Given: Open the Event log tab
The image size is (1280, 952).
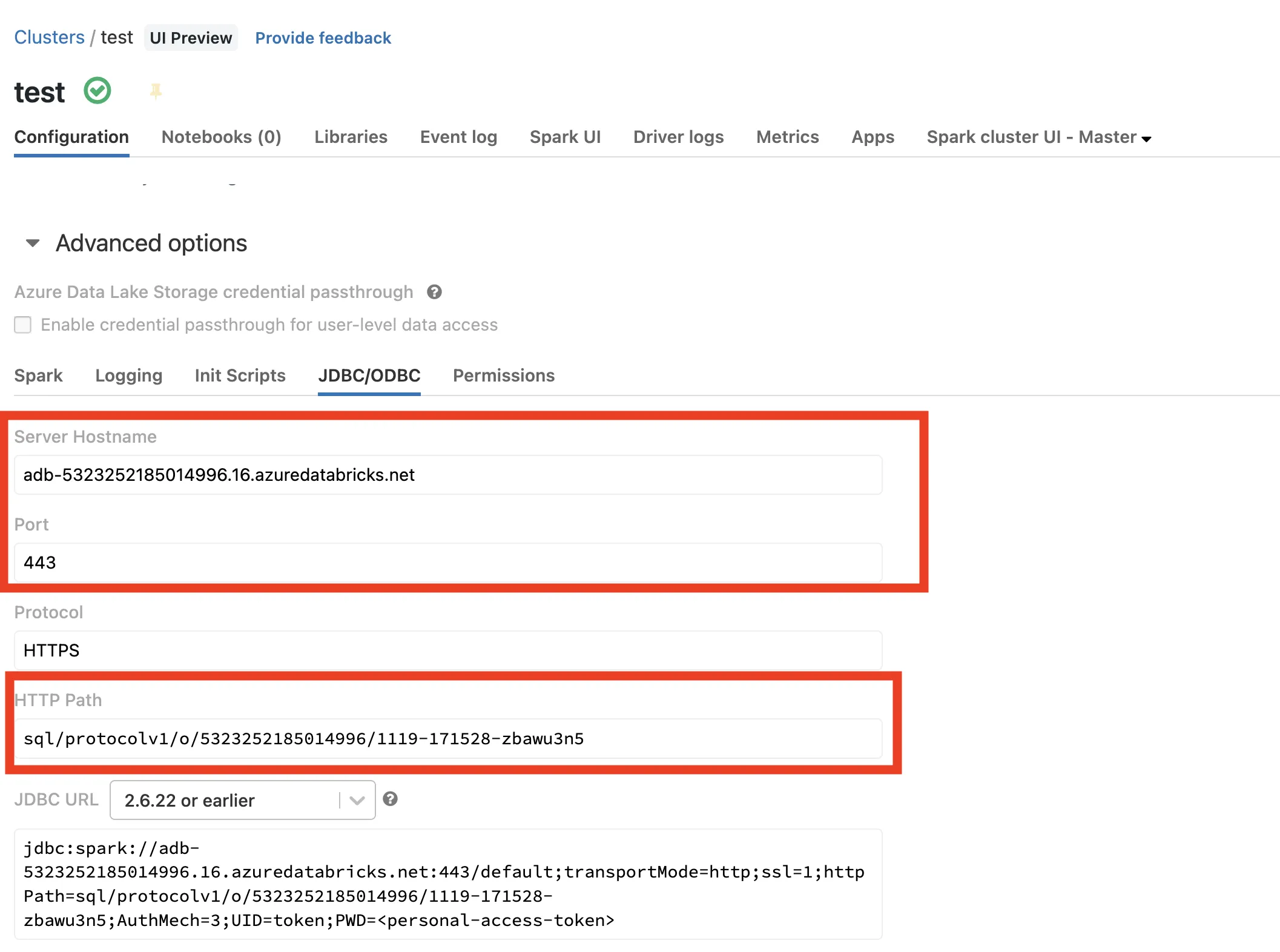Looking at the screenshot, I should tap(458, 137).
